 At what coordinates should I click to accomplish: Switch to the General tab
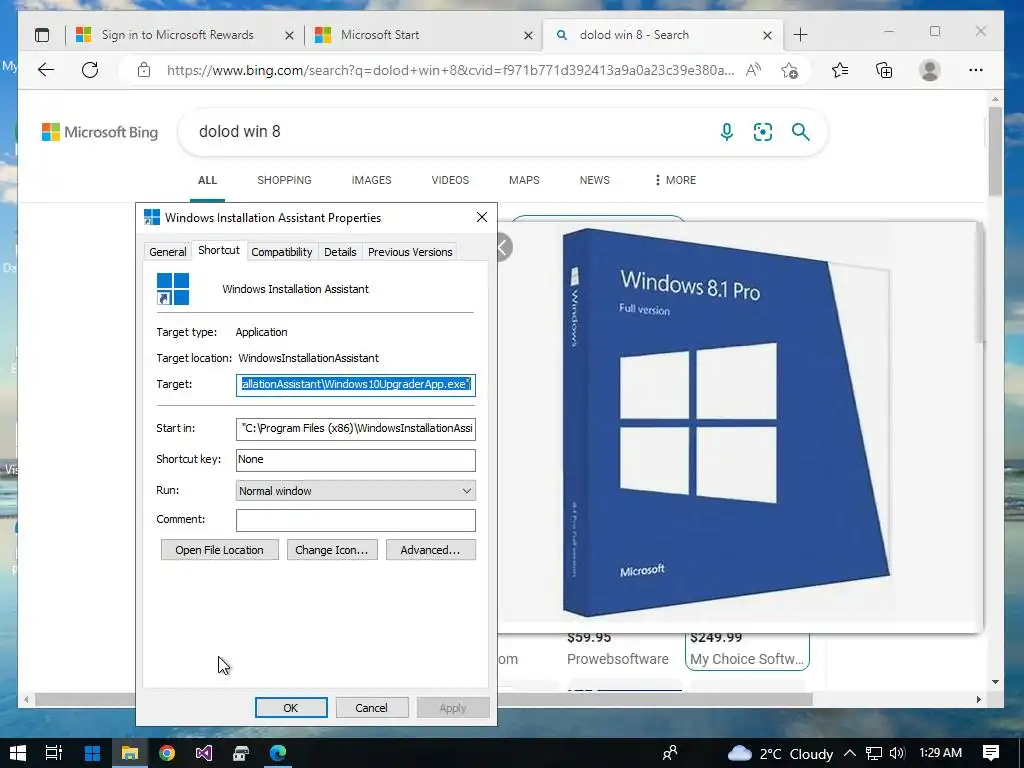click(x=168, y=252)
